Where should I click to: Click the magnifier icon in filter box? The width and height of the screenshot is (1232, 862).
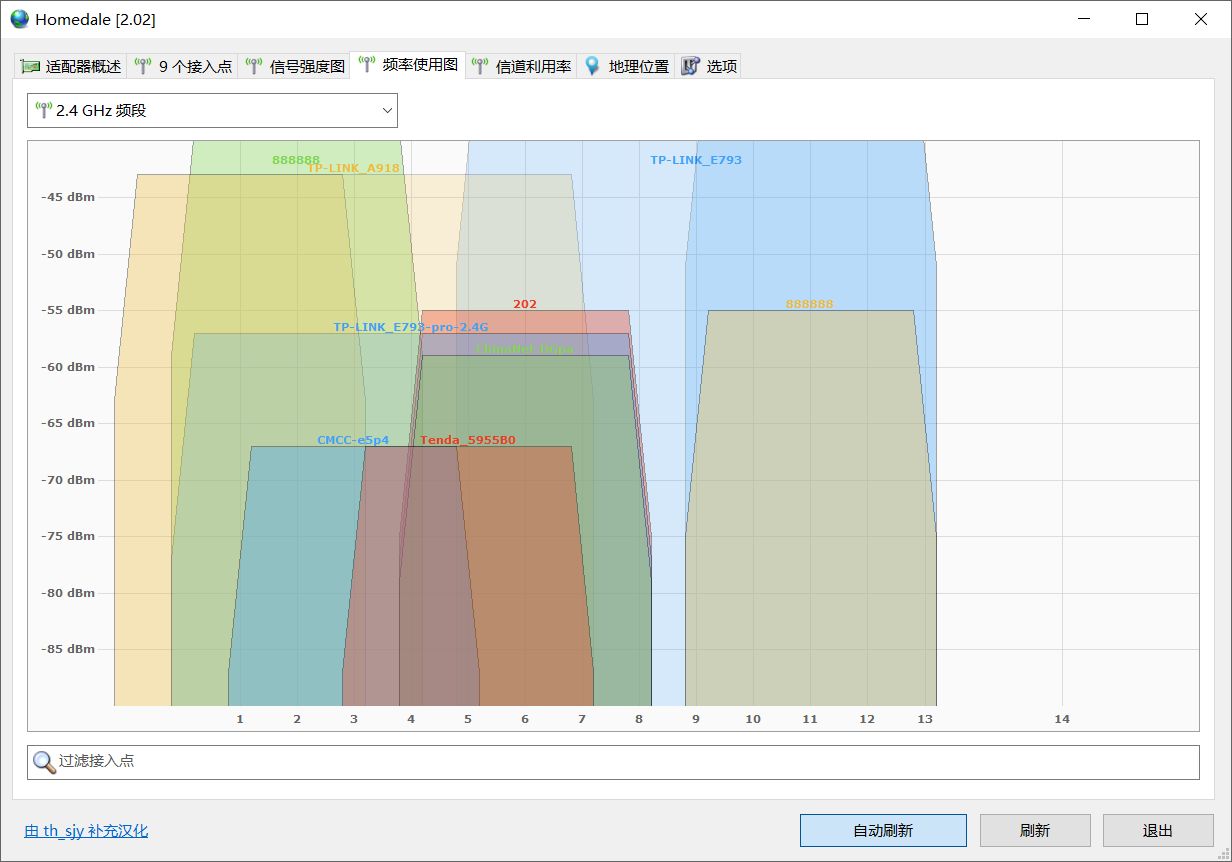tap(44, 762)
